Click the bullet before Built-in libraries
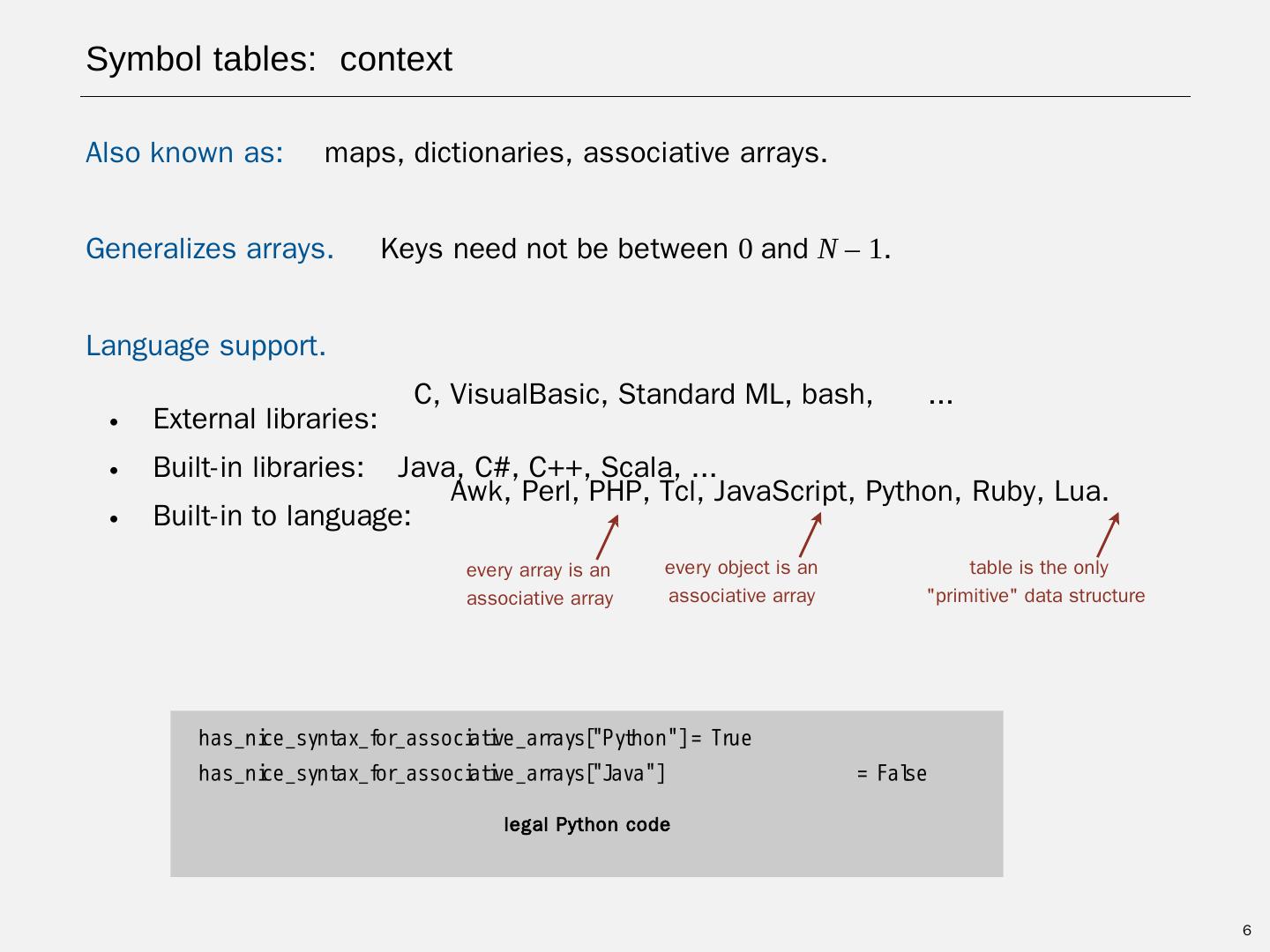 point(114,470)
